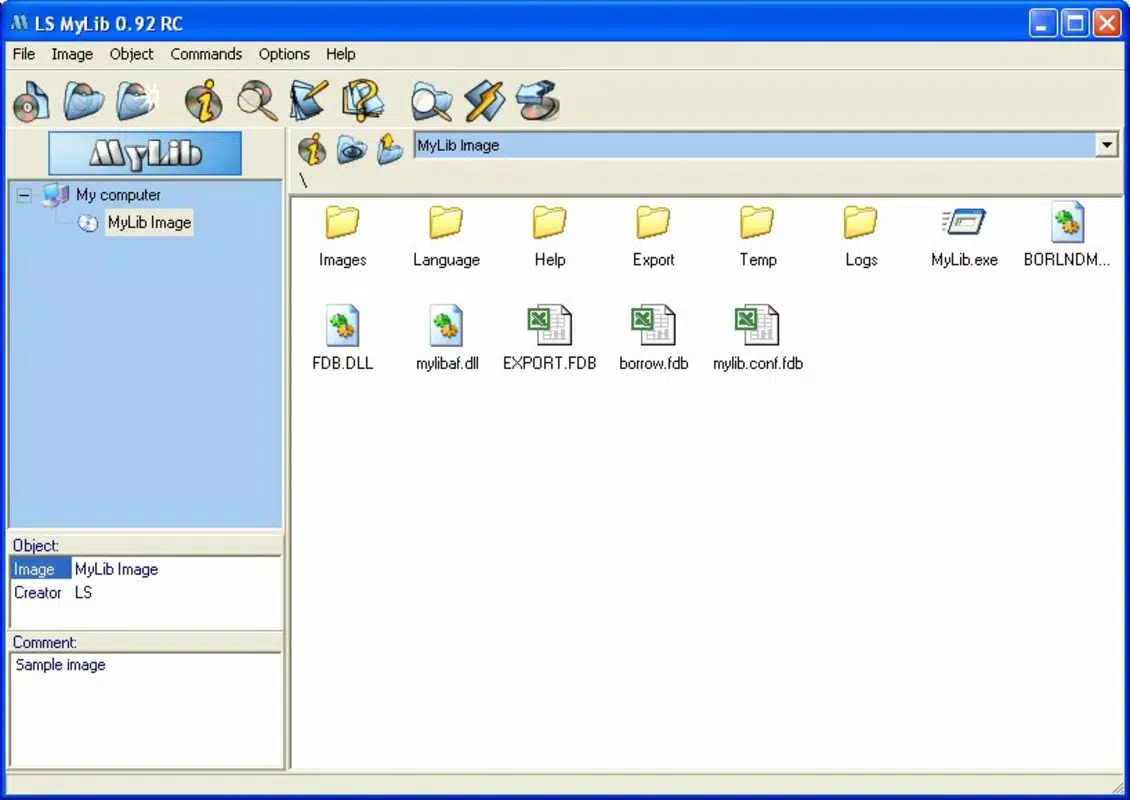1130x800 pixels.
Task: Select the Export folder
Action: click(654, 237)
